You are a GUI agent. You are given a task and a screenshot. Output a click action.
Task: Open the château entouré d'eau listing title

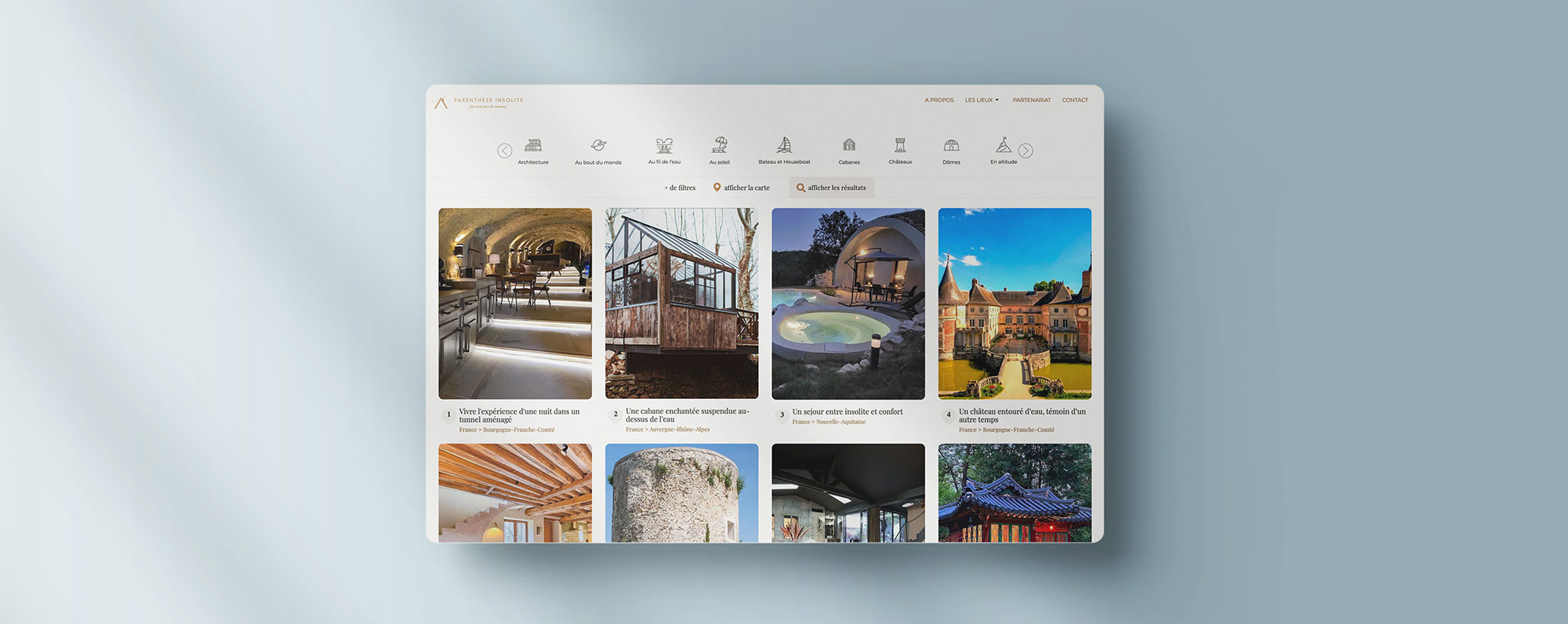click(x=1022, y=415)
